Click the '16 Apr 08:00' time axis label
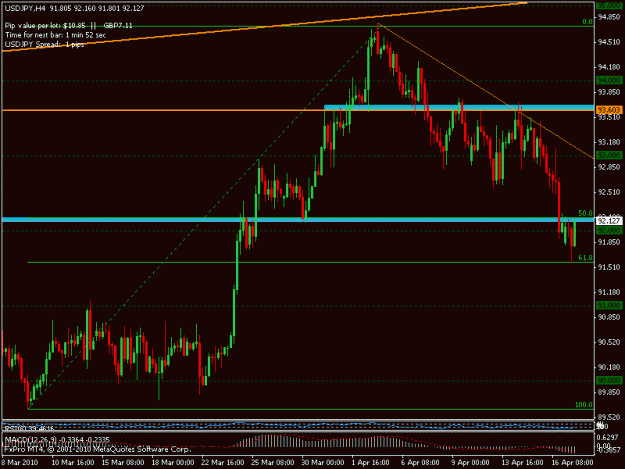 click(x=573, y=463)
